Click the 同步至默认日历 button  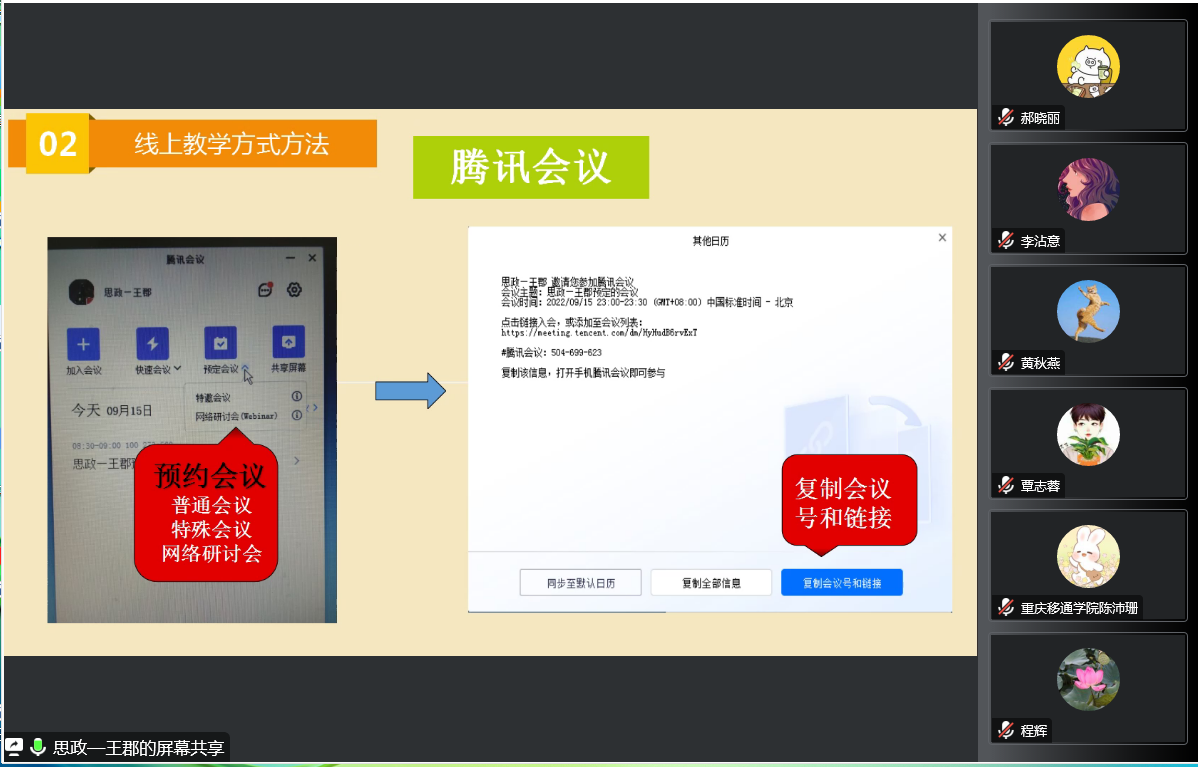coord(580,582)
